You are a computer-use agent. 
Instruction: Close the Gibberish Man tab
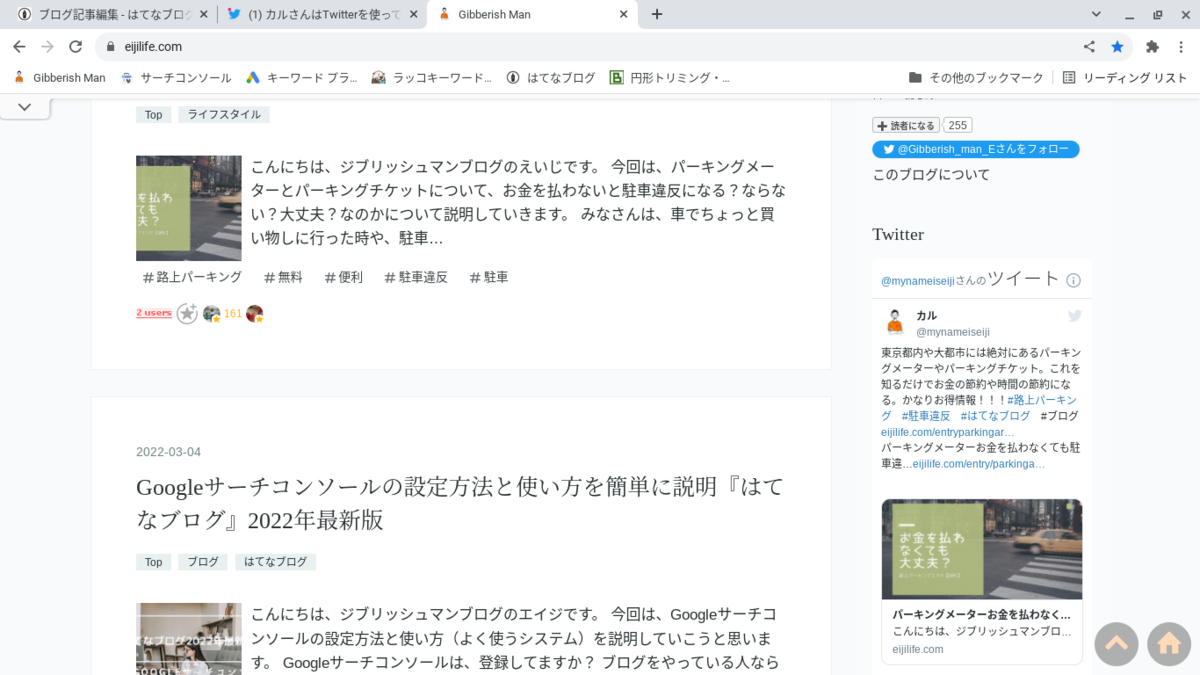623,14
